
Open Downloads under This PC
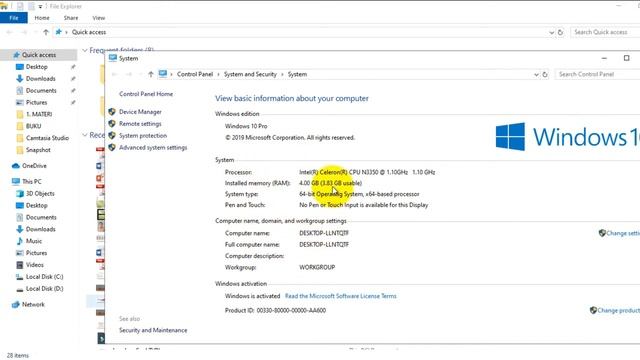40,229
